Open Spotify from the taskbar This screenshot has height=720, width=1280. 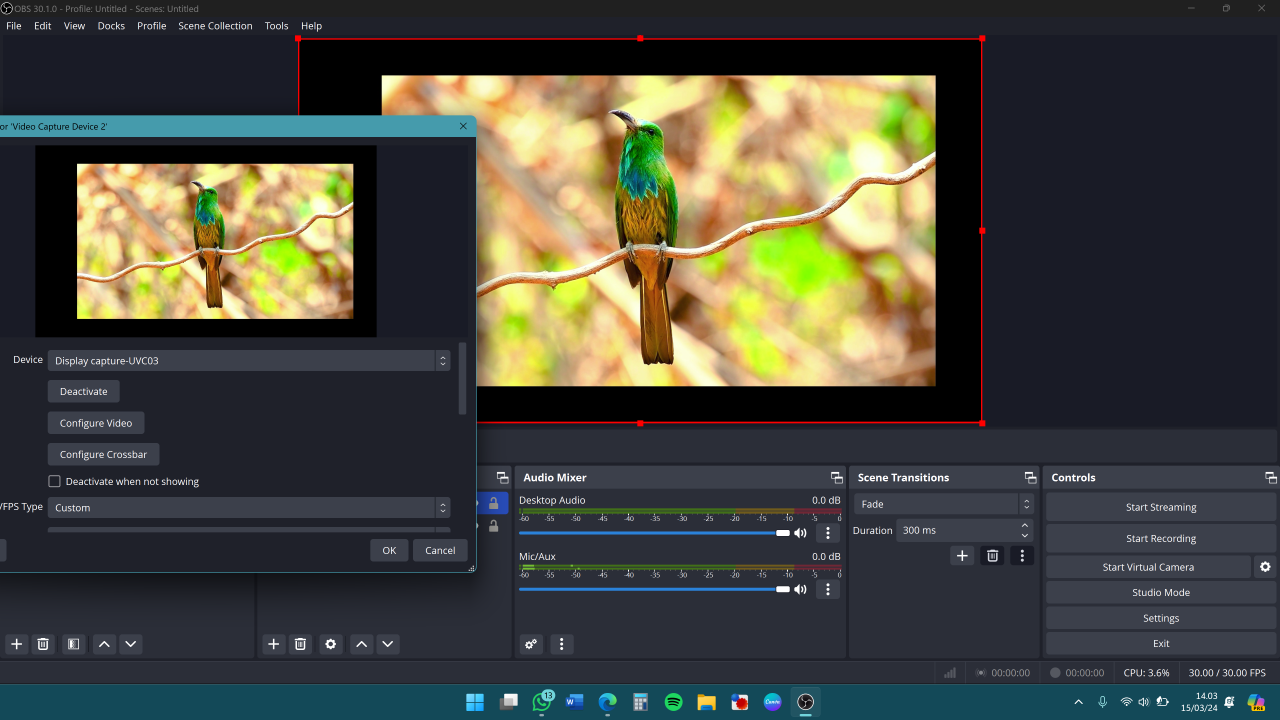click(673, 702)
